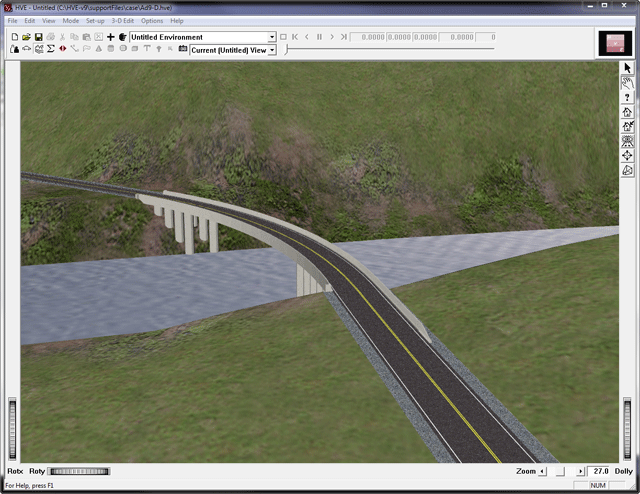Expand the Current (Untitled) View dropdown
Screen dimensions: 640x494
(x=272, y=50)
